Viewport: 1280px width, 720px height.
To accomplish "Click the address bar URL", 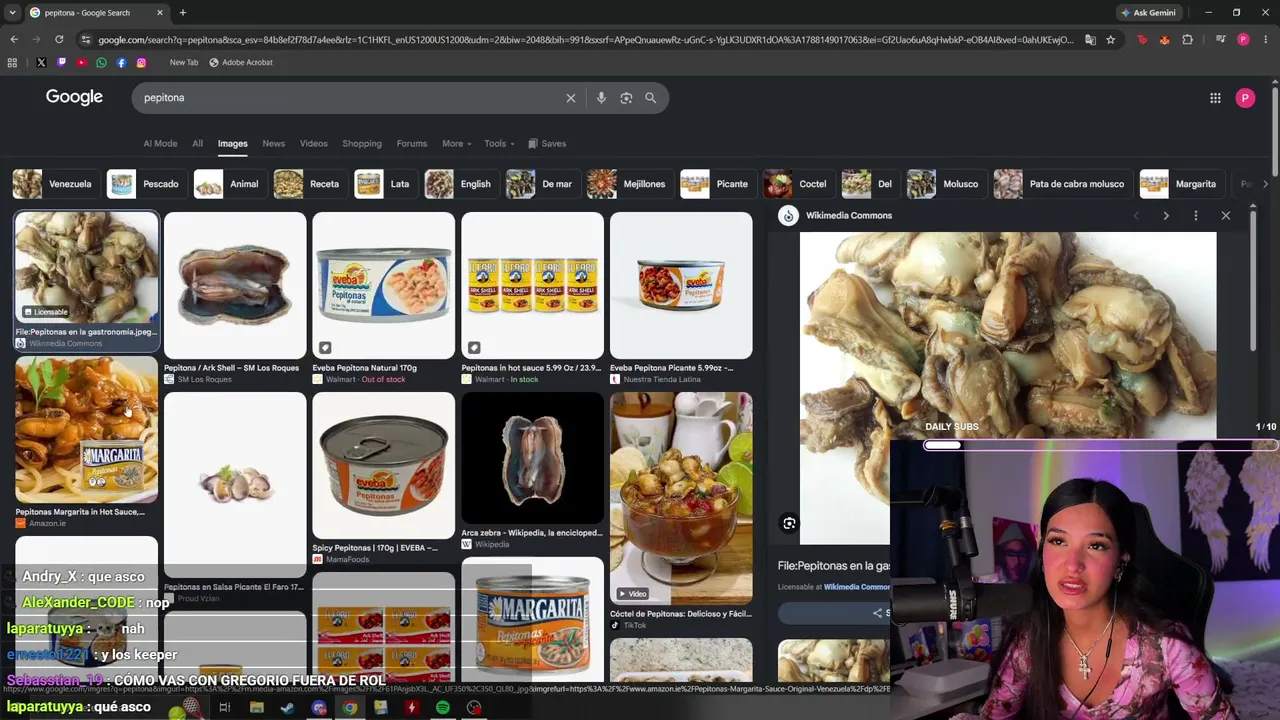I will pos(586,40).
